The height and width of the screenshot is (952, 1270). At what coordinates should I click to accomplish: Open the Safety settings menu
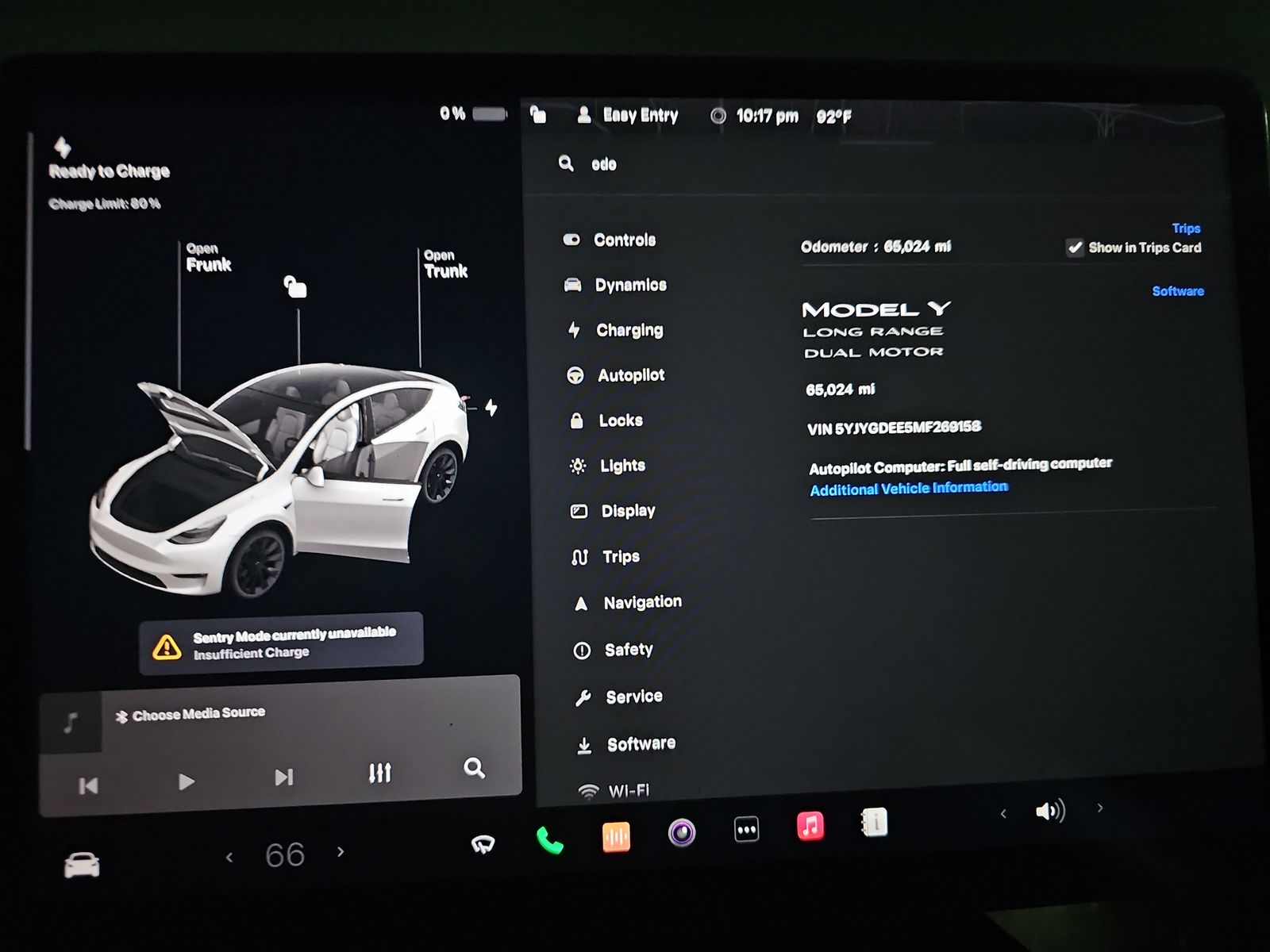point(614,650)
